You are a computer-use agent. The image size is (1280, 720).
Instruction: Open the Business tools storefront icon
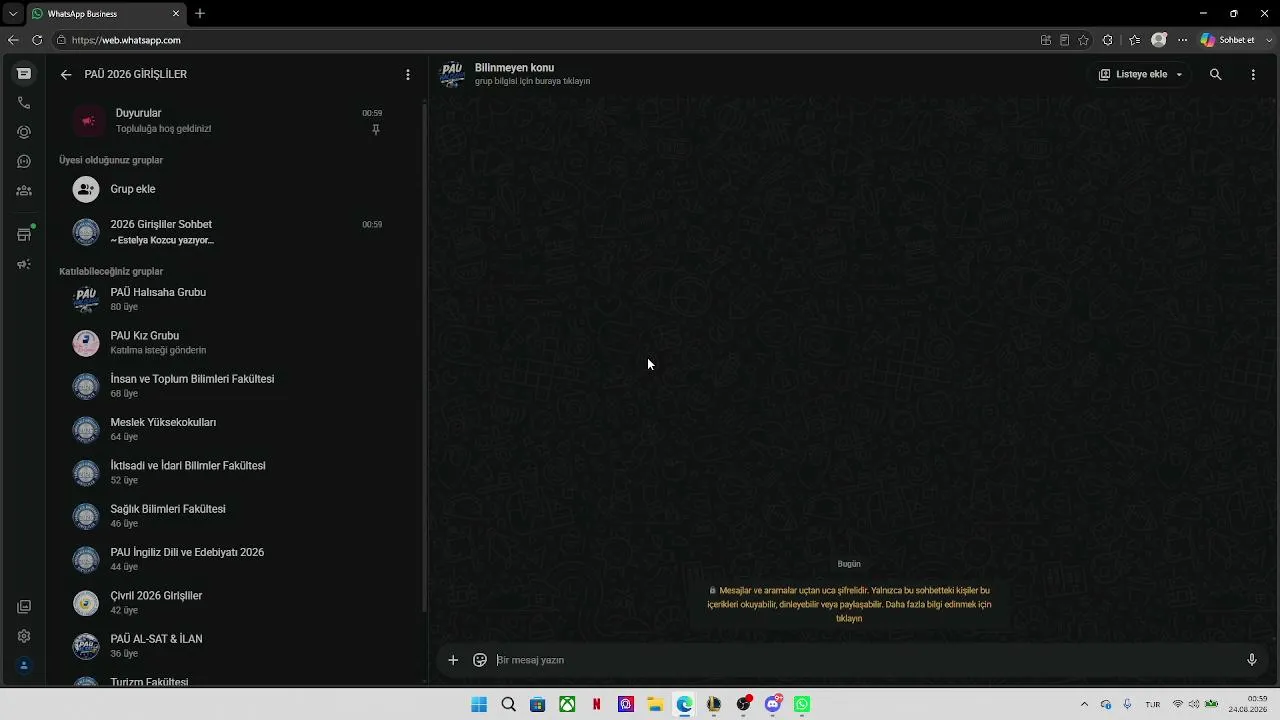coord(24,235)
